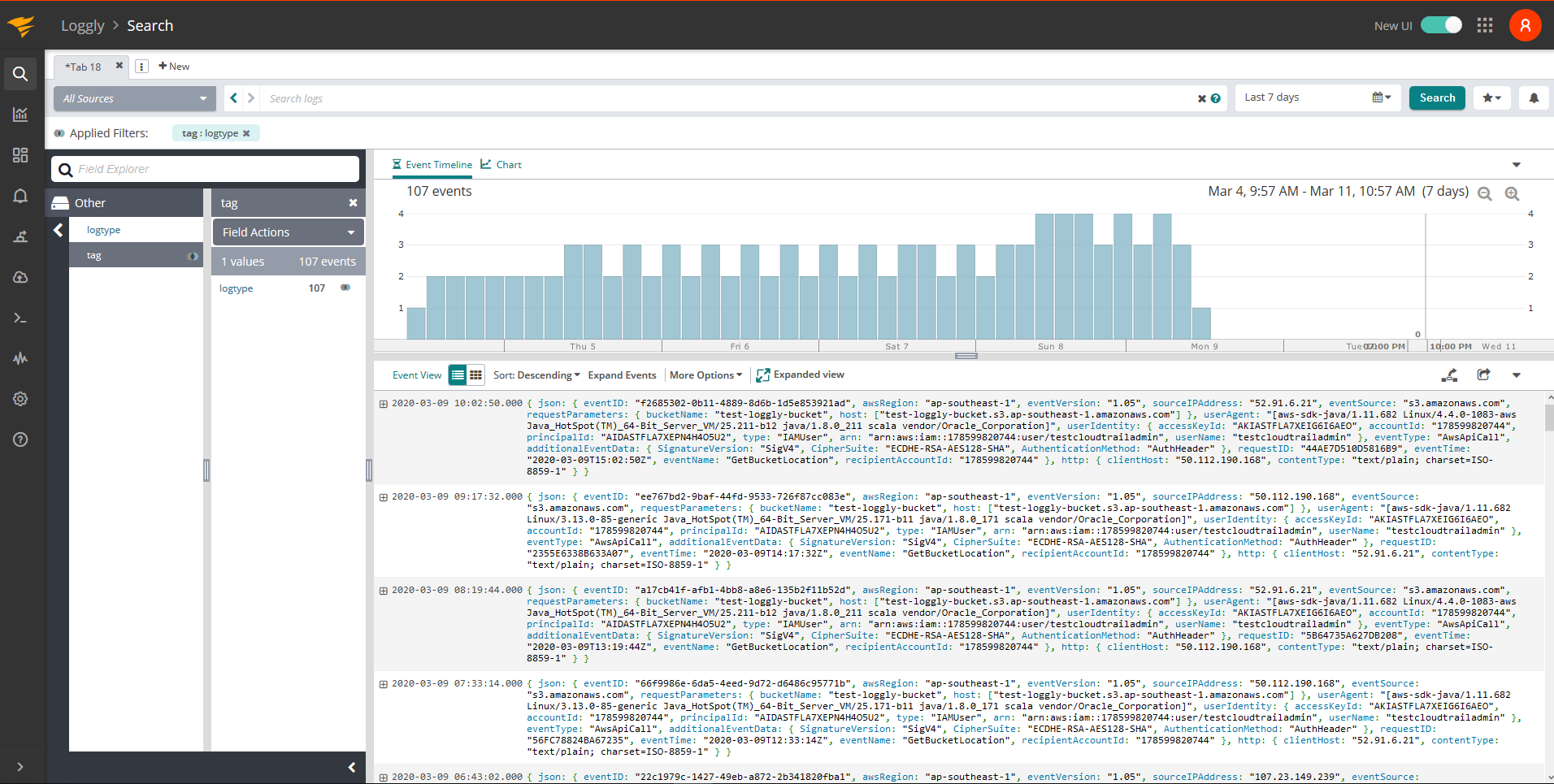Open the All Sources dropdown

pos(134,98)
